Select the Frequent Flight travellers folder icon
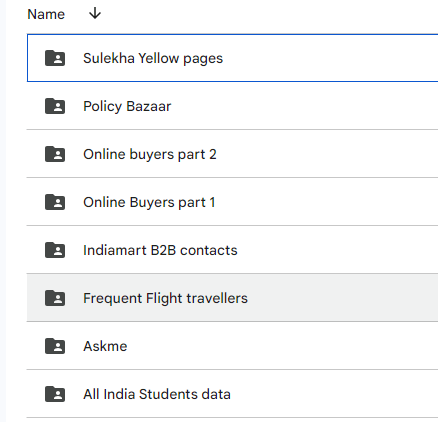This screenshot has width=438, height=422. point(55,298)
